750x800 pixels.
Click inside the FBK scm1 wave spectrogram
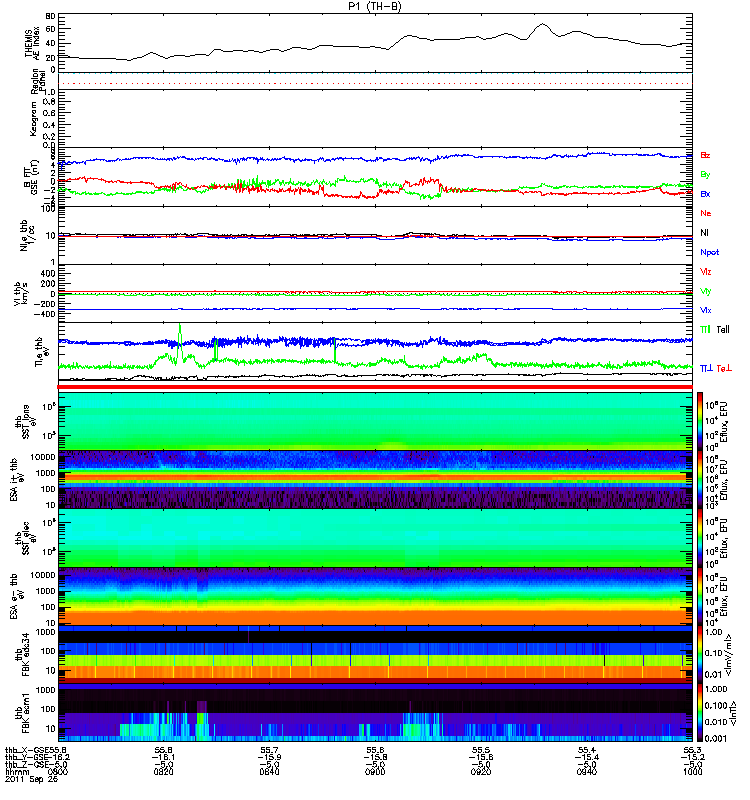click(375, 713)
